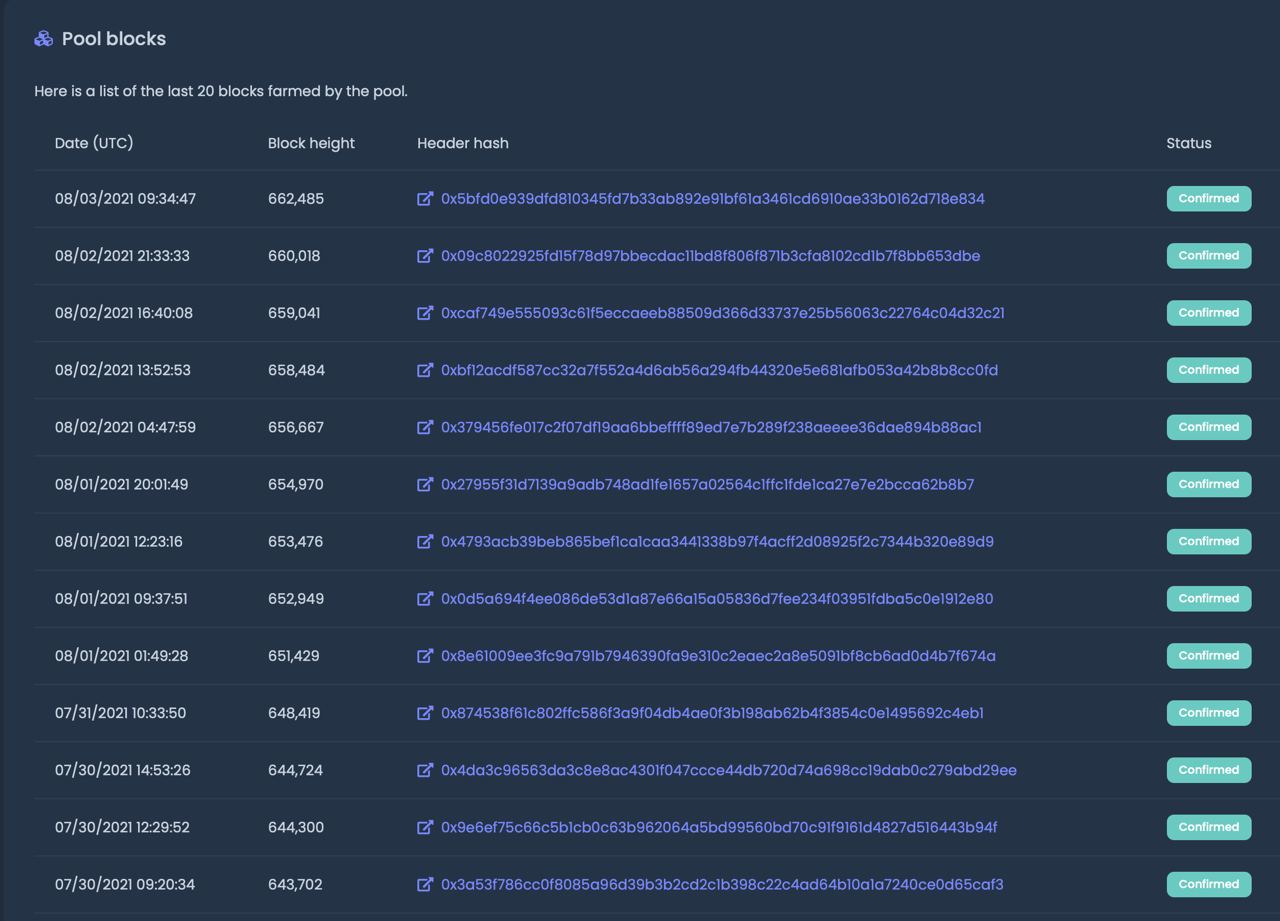Open external link icon for block 648,419
Image resolution: width=1280 pixels, height=921 pixels.
[425, 713]
